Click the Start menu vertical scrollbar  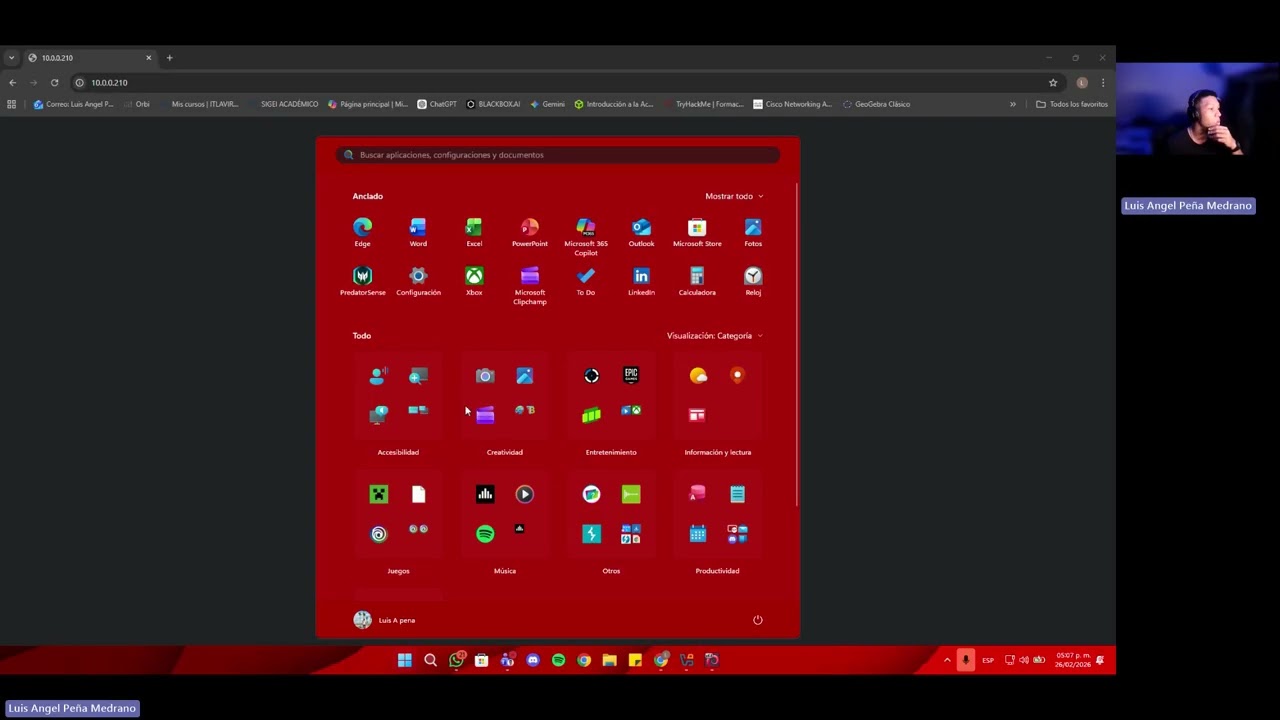(797, 345)
